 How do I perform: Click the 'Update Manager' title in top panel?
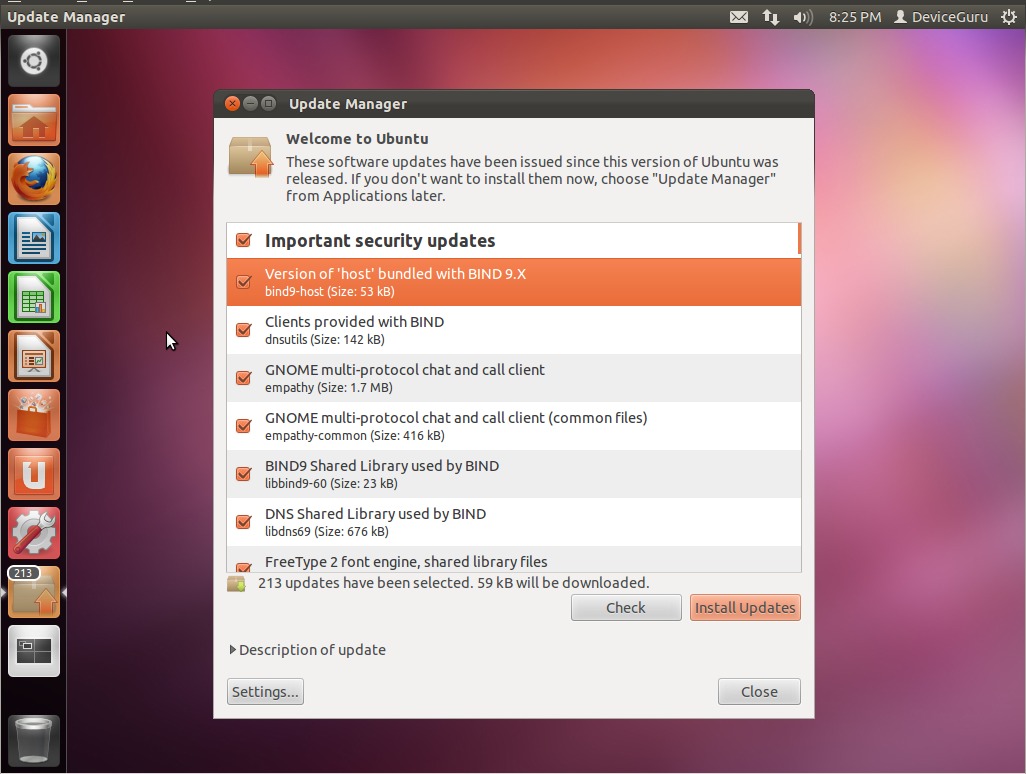(x=66, y=17)
